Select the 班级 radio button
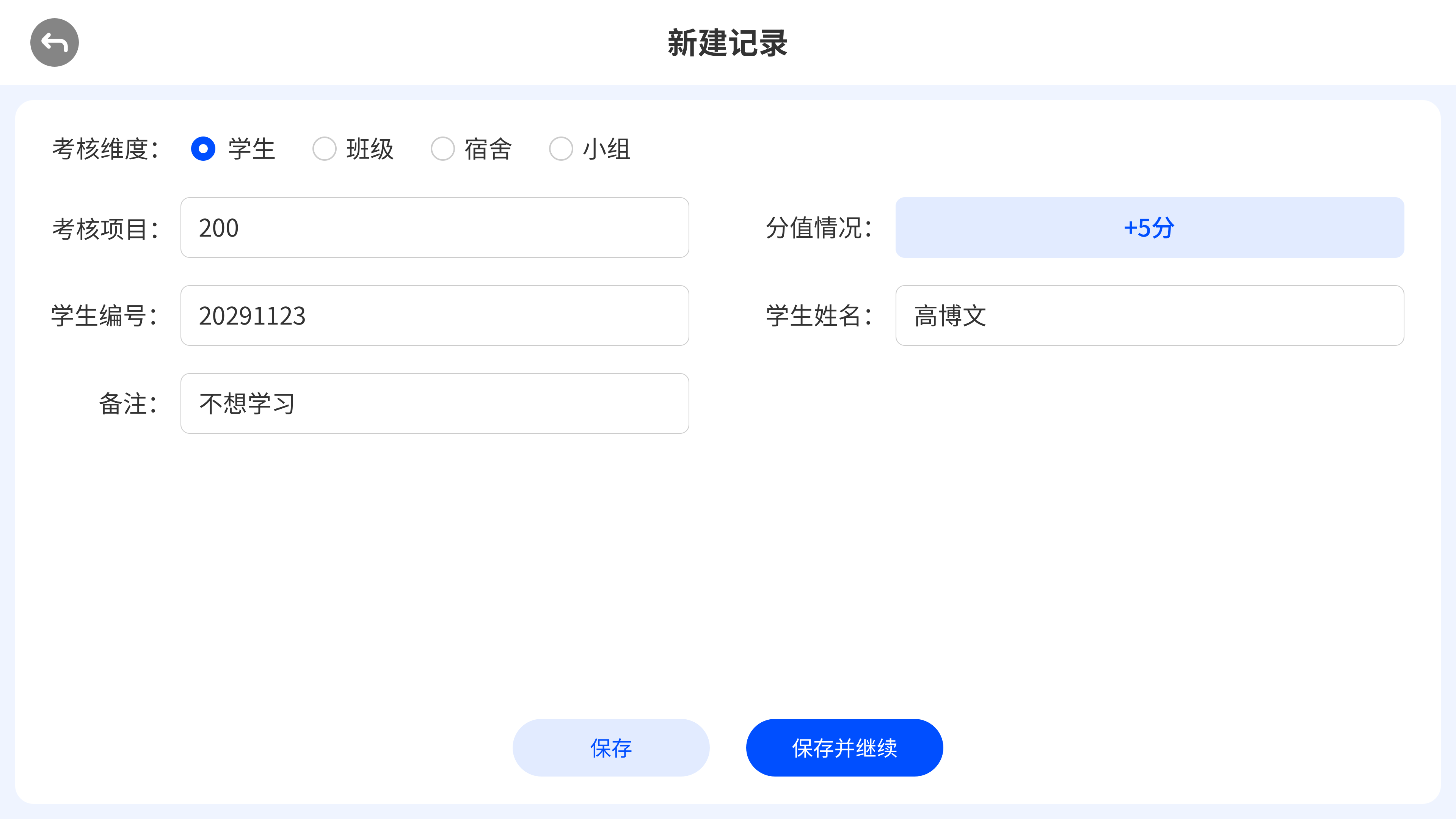The width and height of the screenshot is (1456, 819). (x=325, y=149)
